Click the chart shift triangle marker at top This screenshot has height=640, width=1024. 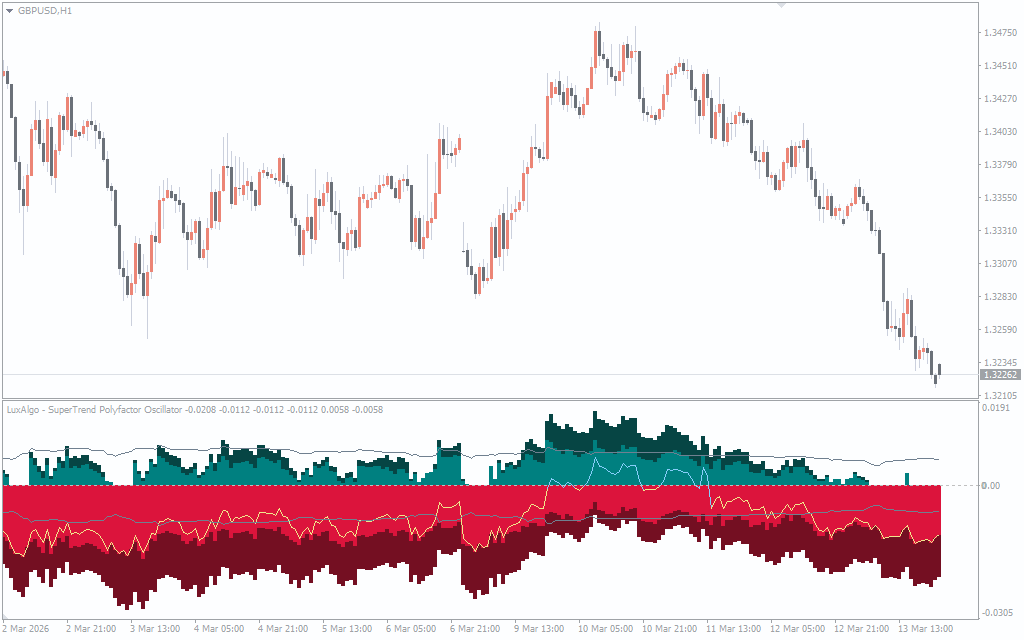(x=782, y=5)
